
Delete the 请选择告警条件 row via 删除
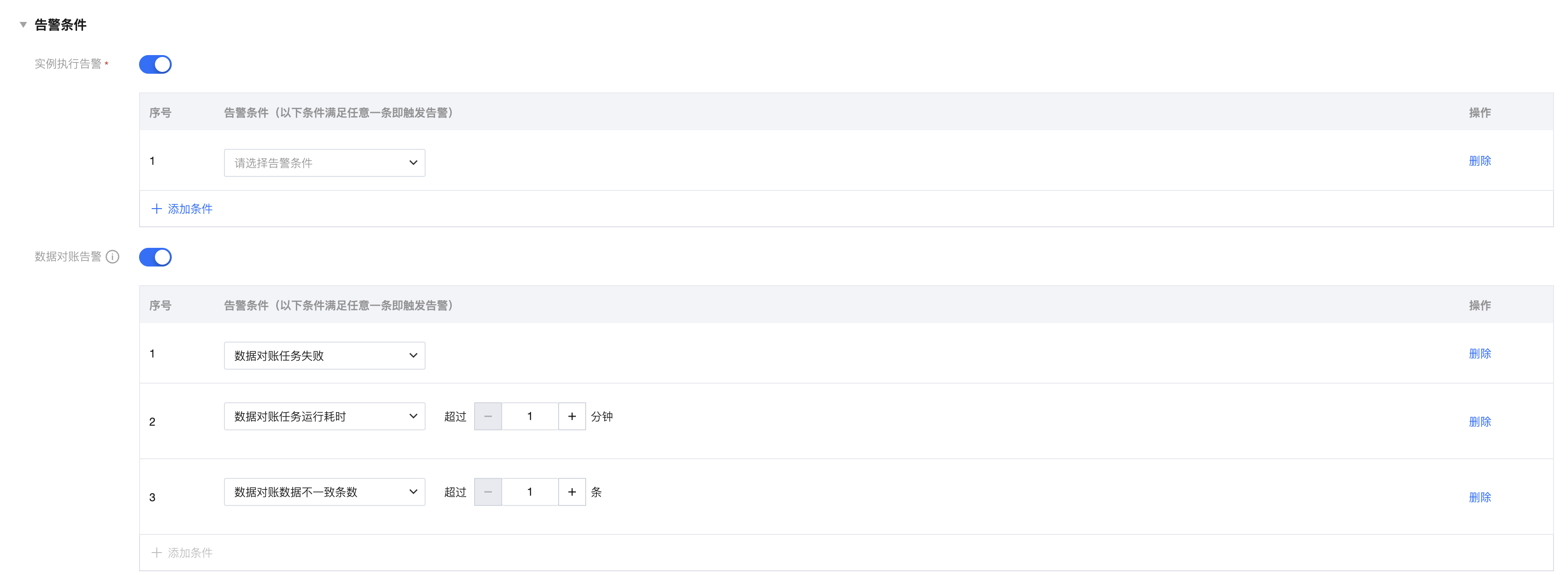1480,161
